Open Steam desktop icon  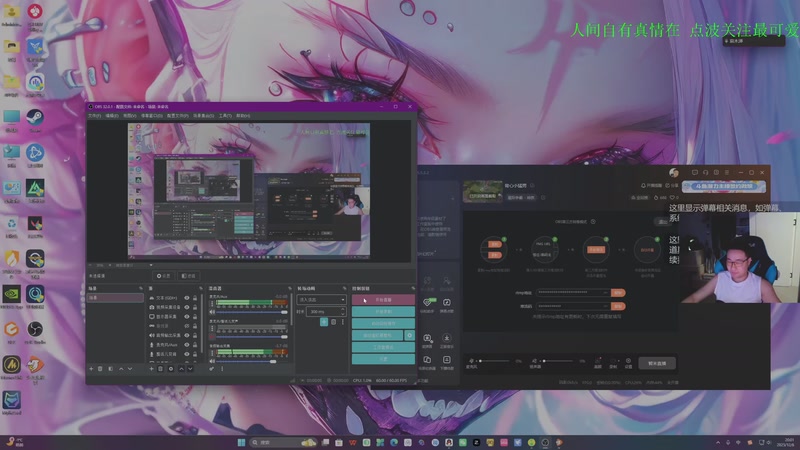pyautogui.click(x=35, y=120)
